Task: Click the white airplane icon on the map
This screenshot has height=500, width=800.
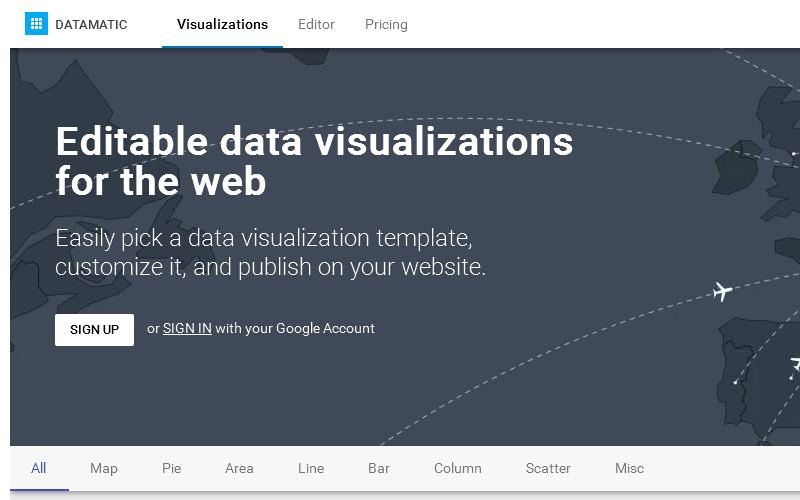Action: pyautogui.click(x=723, y=291)
